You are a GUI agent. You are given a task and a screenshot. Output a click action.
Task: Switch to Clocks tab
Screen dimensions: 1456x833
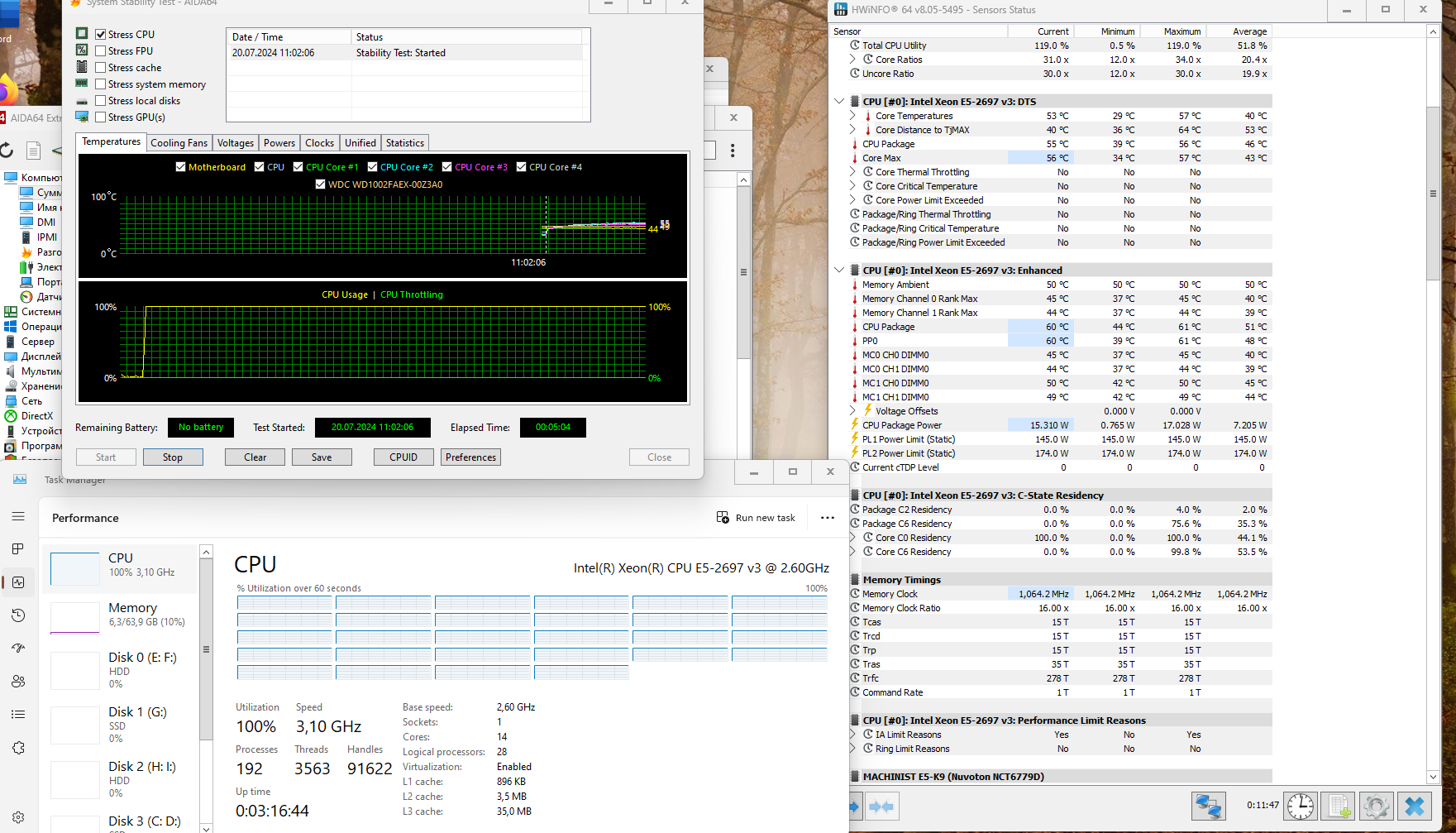tap(320, 143)
